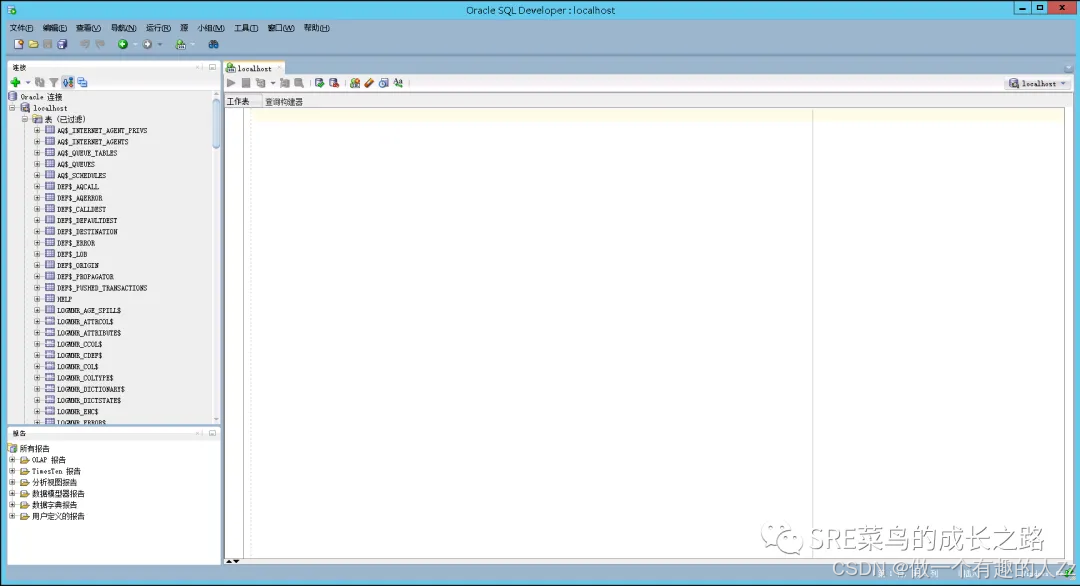1080x586 pixels.
Task: Expand the DEF$_ERROR table node
Action: point(37,243)
